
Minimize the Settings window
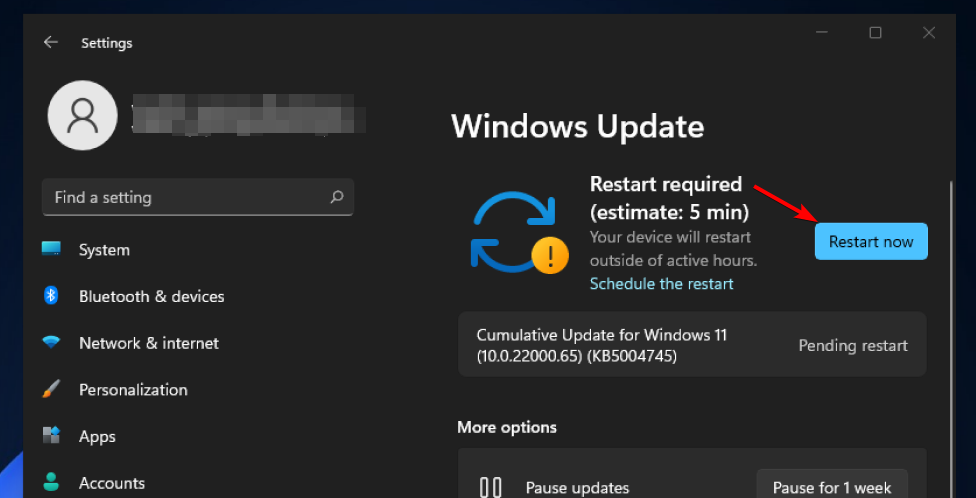822,32
